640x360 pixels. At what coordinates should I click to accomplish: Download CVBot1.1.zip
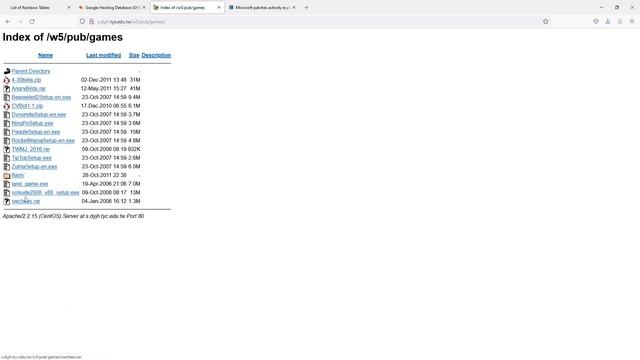click(27, 106)
